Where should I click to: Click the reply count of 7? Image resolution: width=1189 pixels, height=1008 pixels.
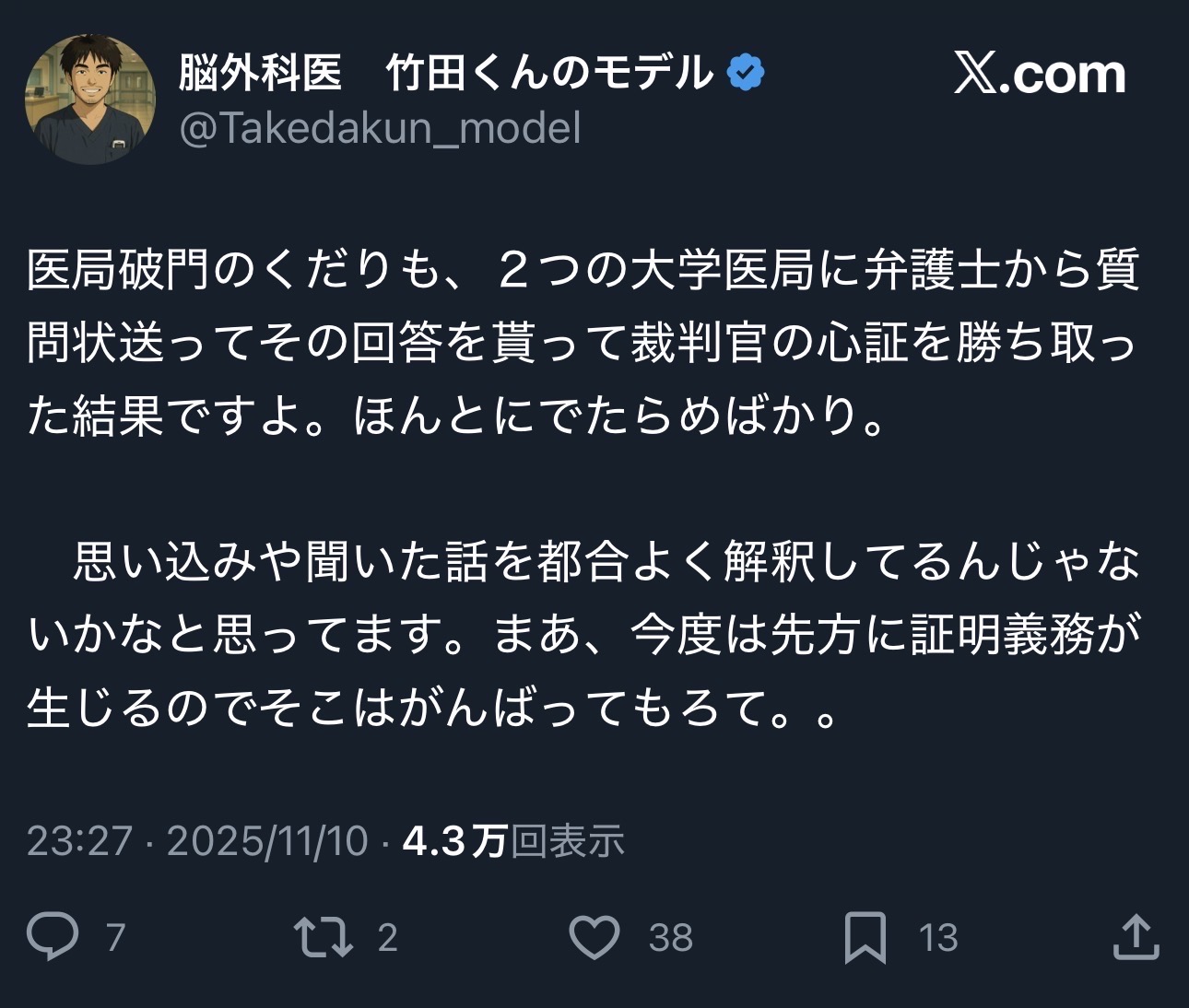[115, 938]
